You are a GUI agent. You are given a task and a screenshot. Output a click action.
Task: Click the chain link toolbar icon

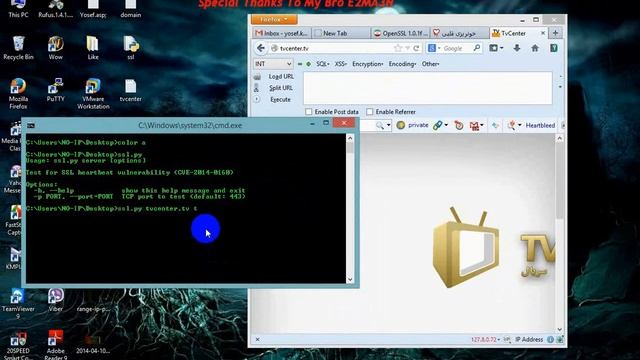(x=438, y=125)
